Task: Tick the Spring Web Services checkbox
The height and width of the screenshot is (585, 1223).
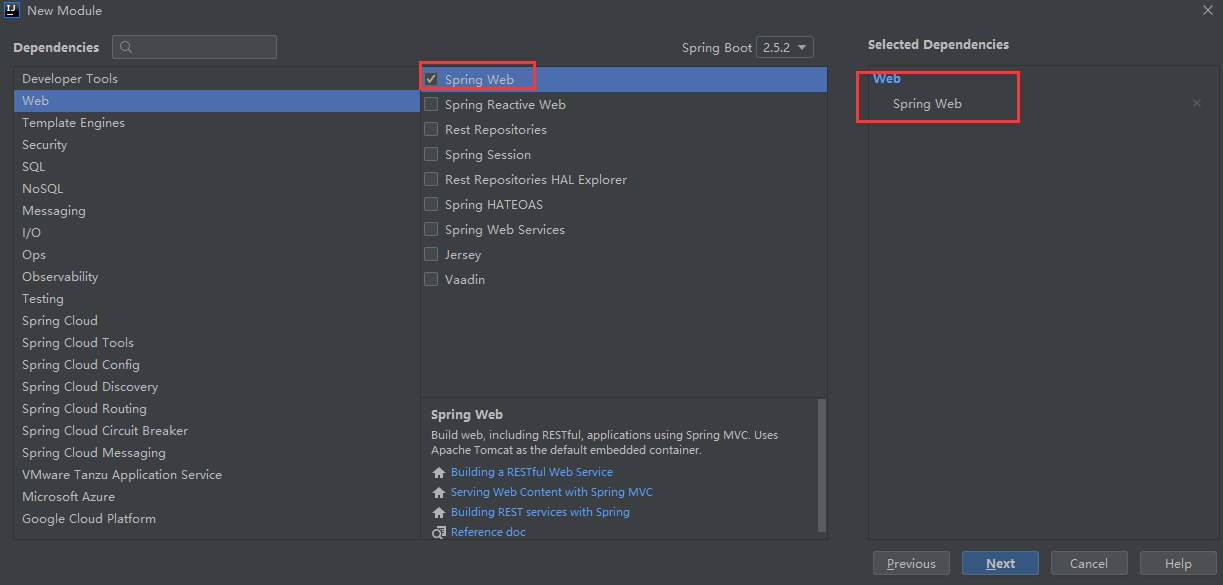Action: (x=431, y=229)
